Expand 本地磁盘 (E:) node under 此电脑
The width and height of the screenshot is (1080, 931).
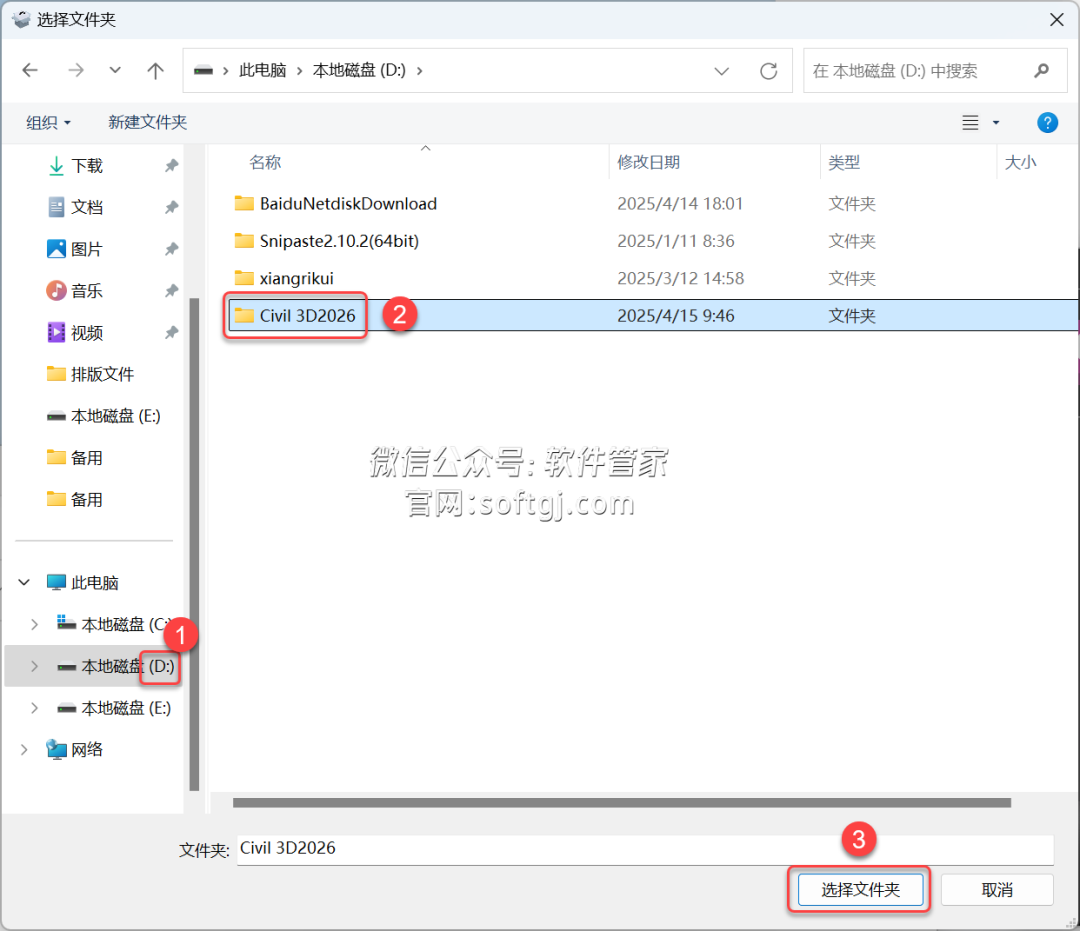coord(34,709)
